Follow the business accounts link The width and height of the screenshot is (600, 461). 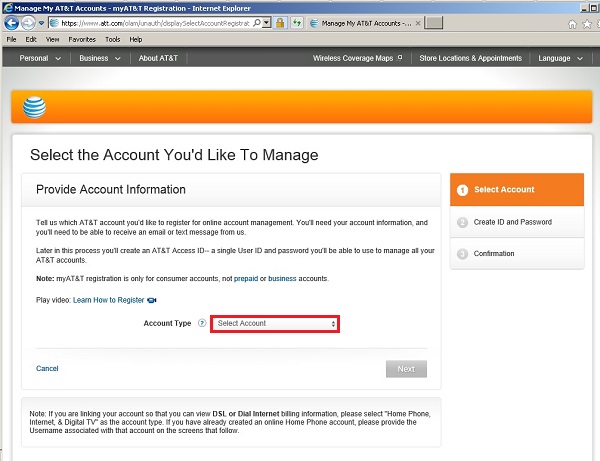tap(282, 279)
